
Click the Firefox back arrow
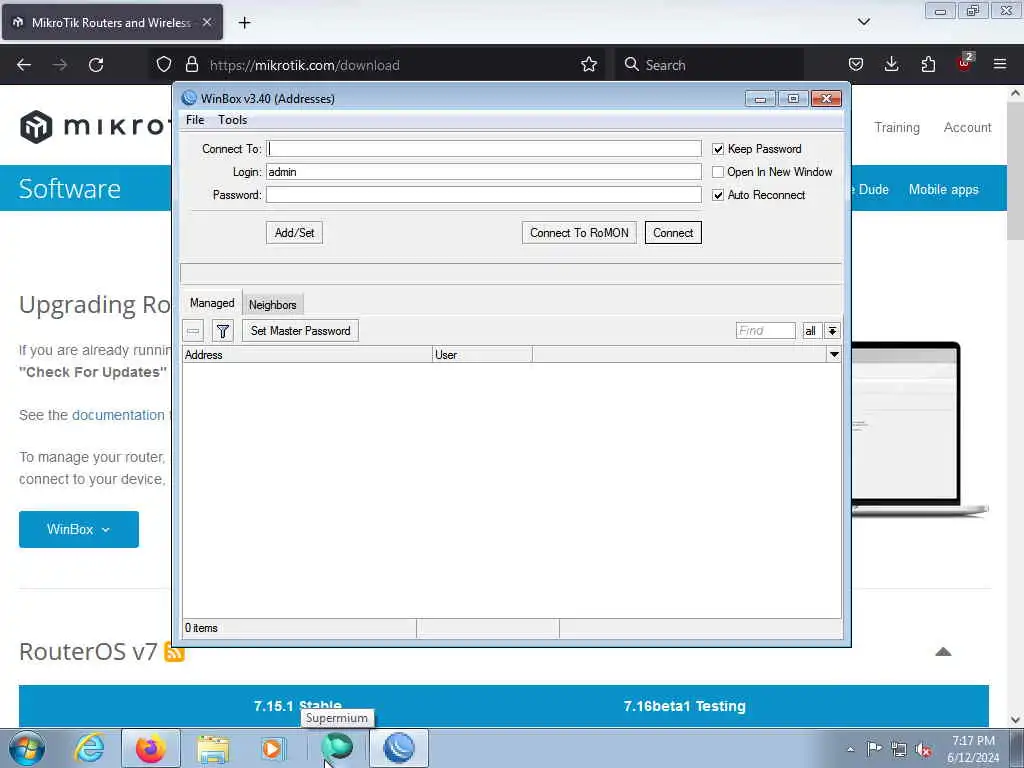pyautogui.click(x=24, y=65)
